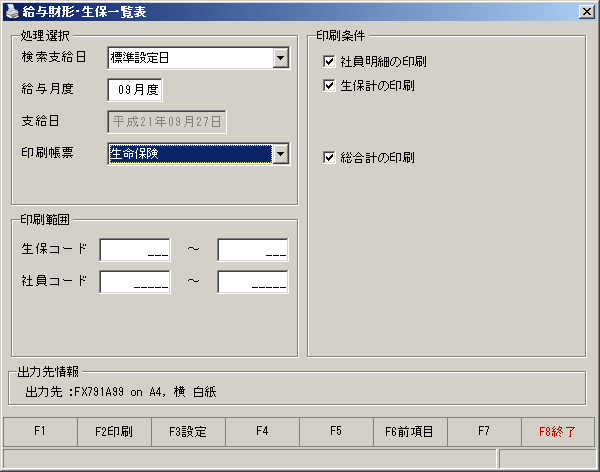
Task: Click the F6前項目 button
Action: (410, 431)
